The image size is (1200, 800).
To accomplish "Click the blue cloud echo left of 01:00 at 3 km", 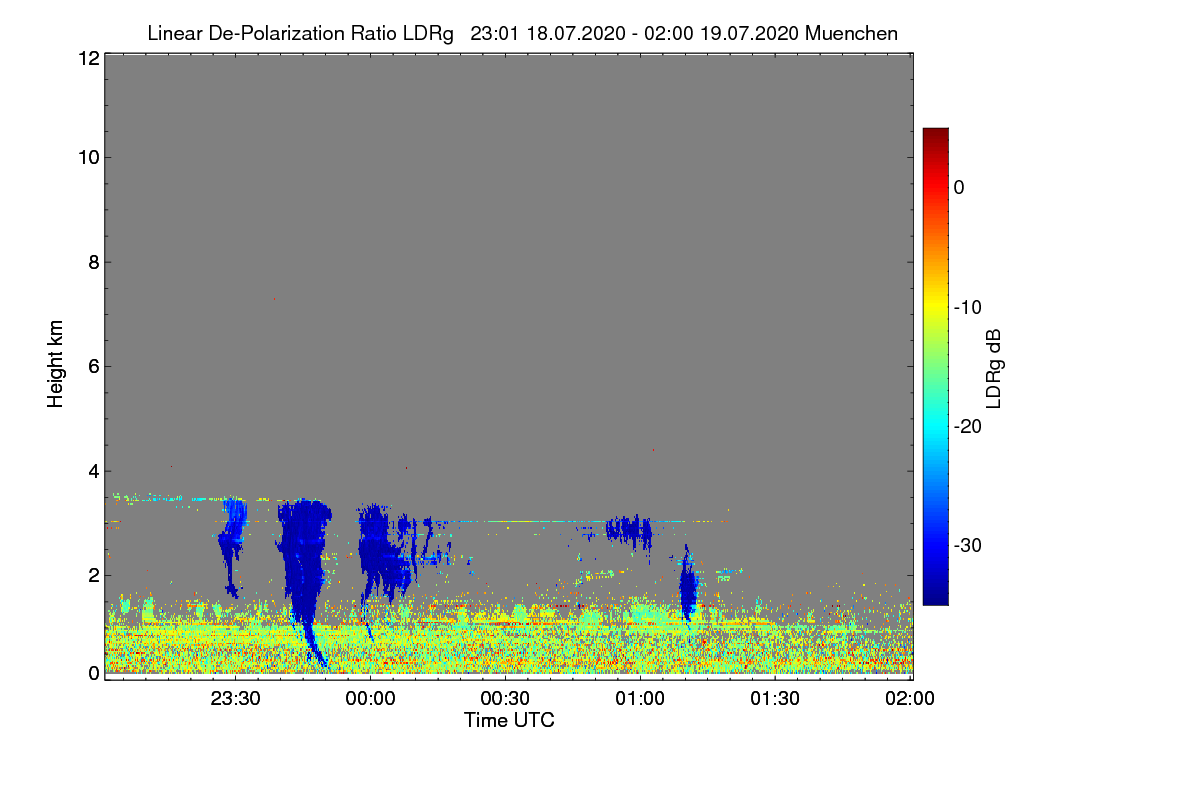I will click(x=628, y=529).
